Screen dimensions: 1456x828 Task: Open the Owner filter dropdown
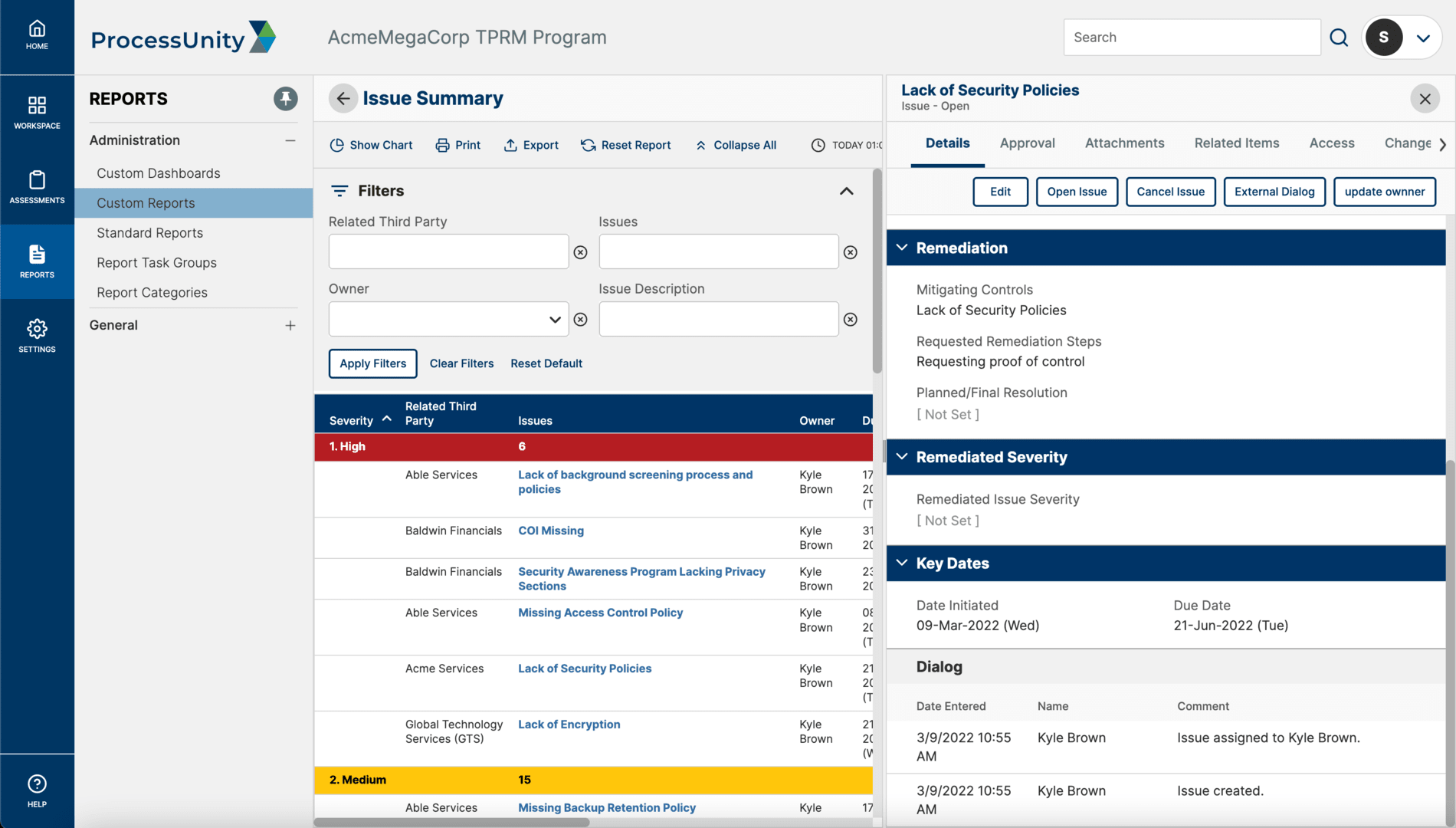point(555,320)
